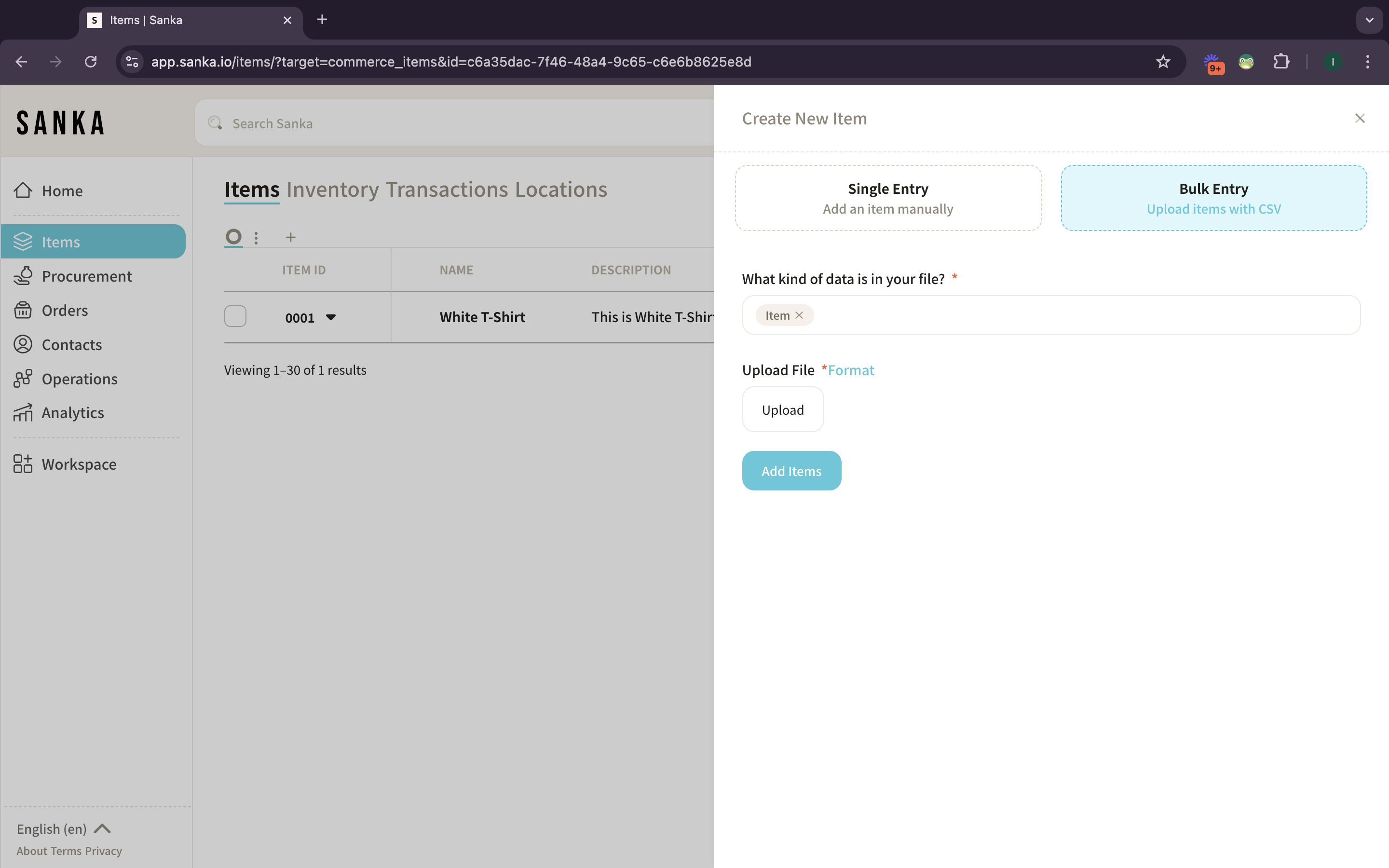This screenshot has height=868, width=1389.
Task: Click the Upload file button
Action: click(x=782, y=410)
